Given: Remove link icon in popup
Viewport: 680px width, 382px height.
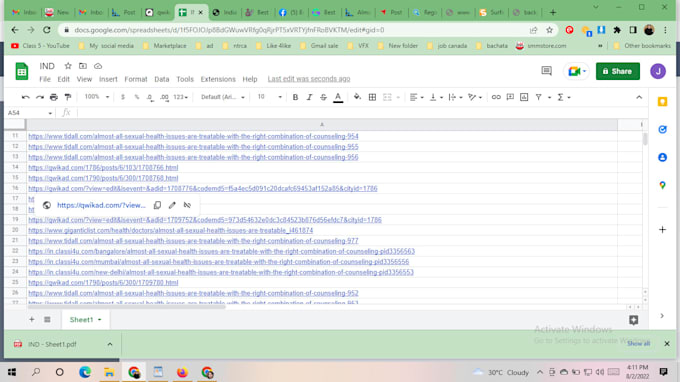Looking at the screenshot, I should tap(187, 205).
